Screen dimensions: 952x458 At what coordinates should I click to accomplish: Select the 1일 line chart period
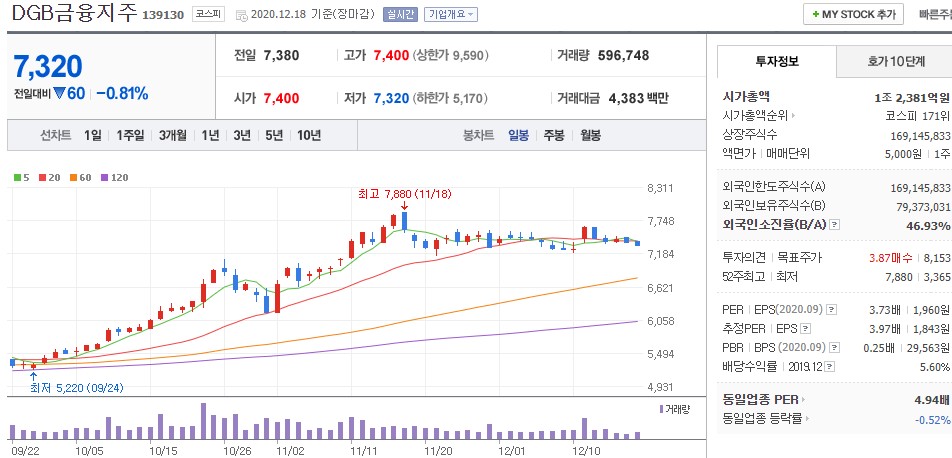click(x=93, y=135)
